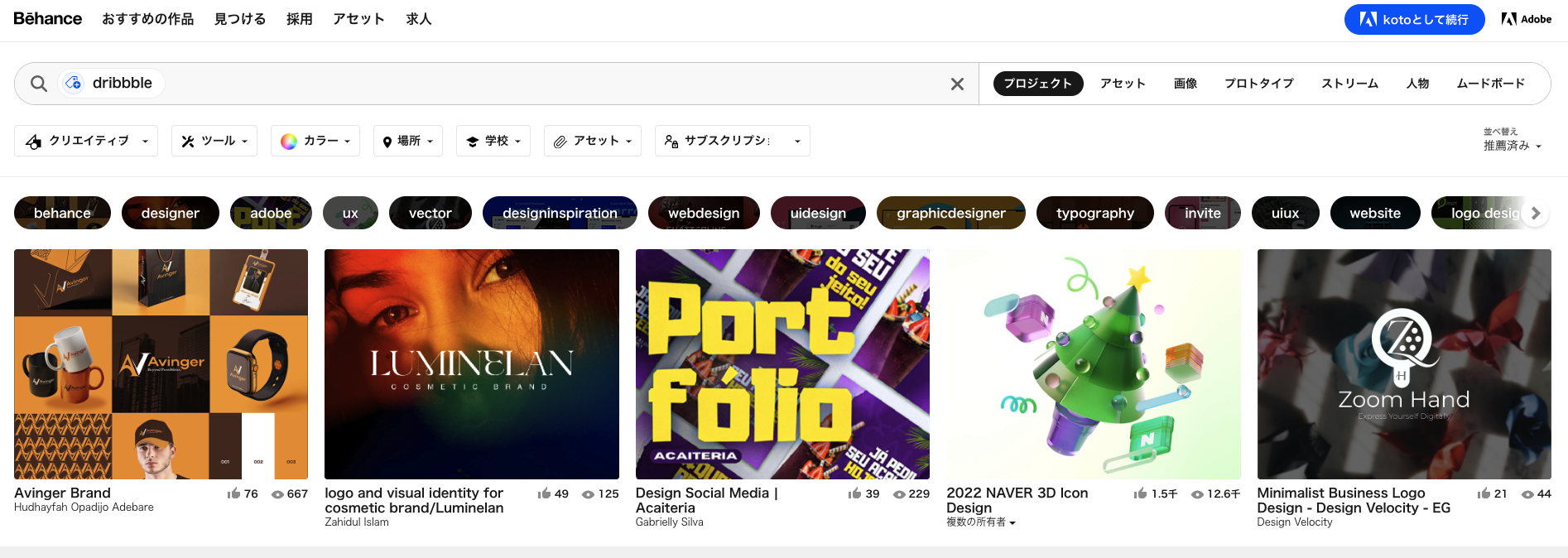Switch to the 画像 tab
This screenshot has width=1568, height=558.
click(x=1185, y=84)
